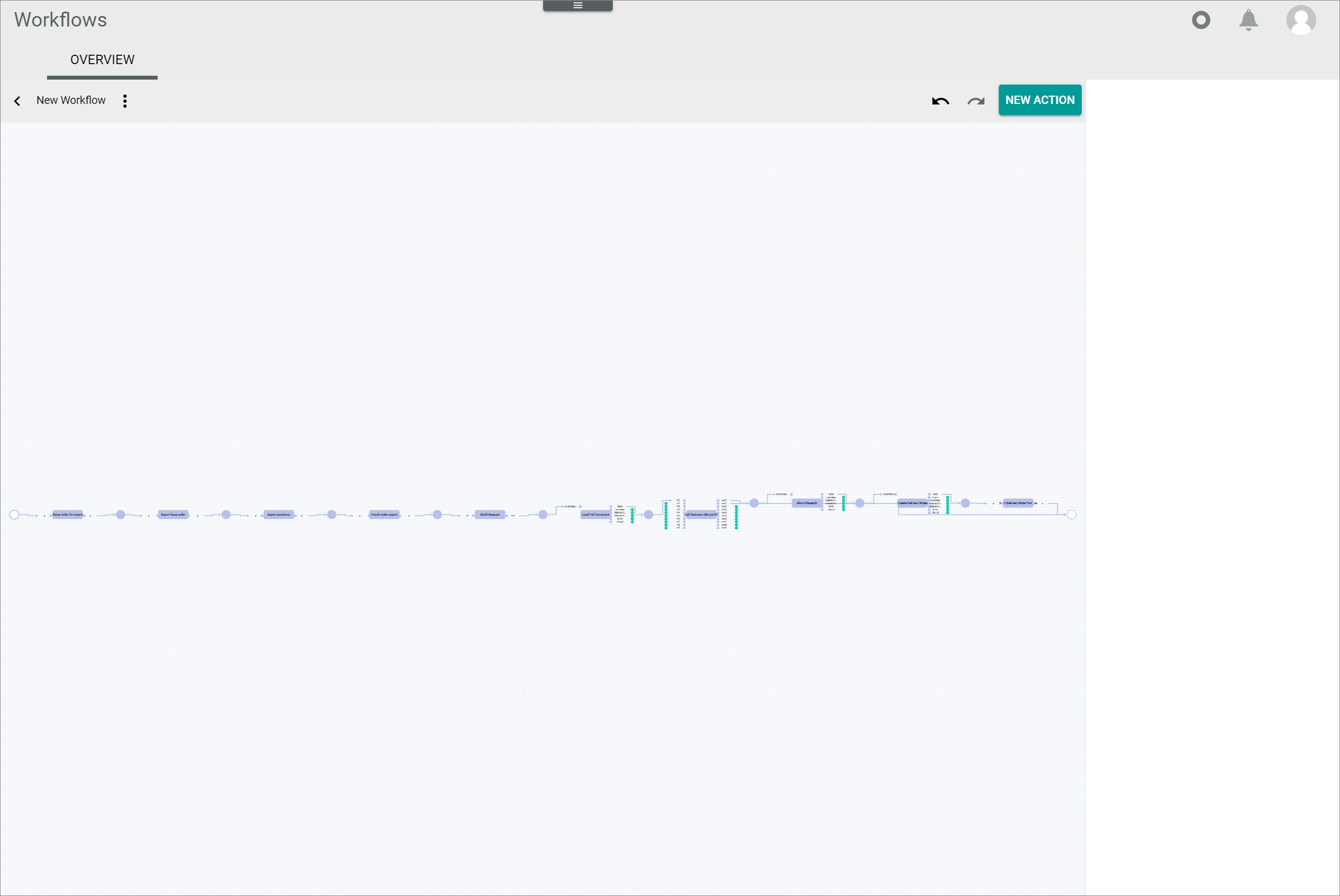The height and width of the screenshot is (896, 1340).
Task: Switch to the OVERVIEW tab
Action: (x=102, y=60)
